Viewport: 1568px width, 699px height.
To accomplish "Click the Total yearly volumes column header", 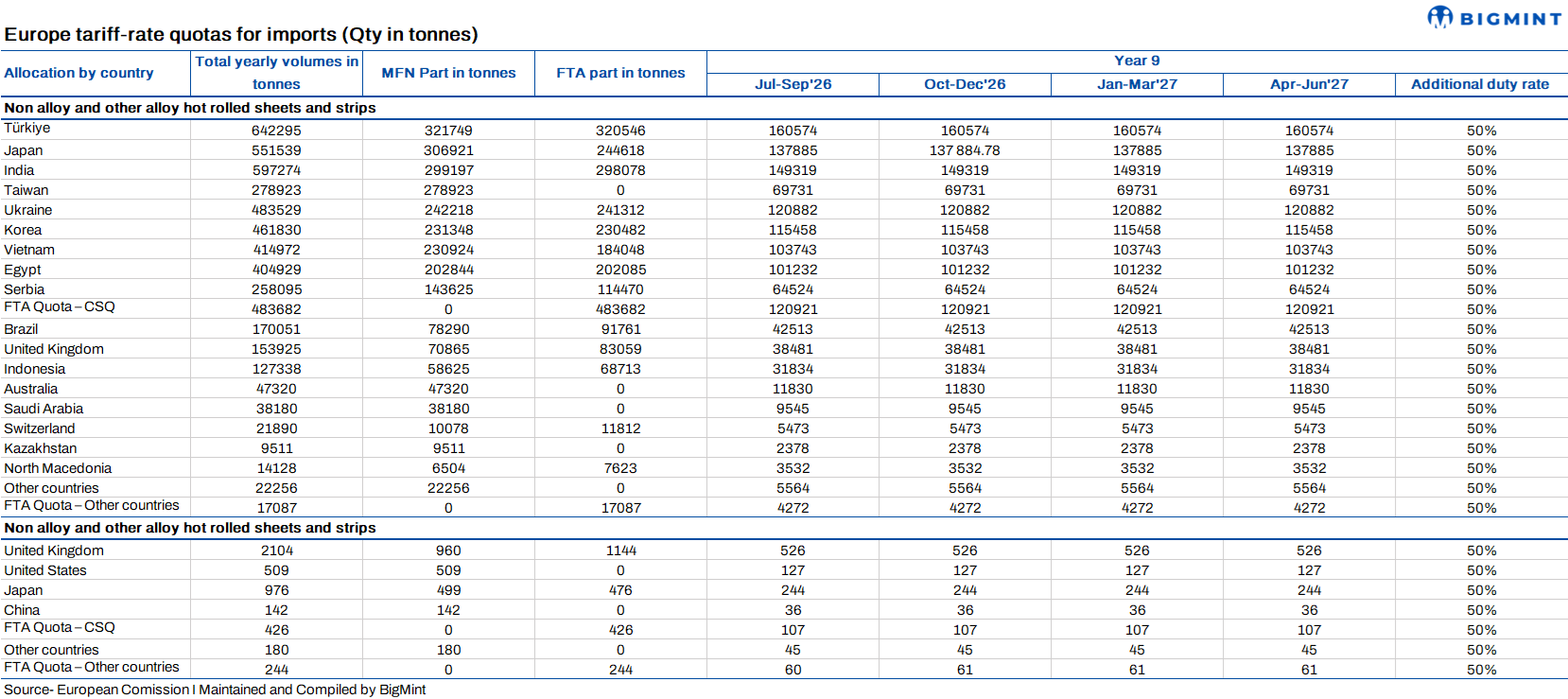I will [x=276, y=73].
